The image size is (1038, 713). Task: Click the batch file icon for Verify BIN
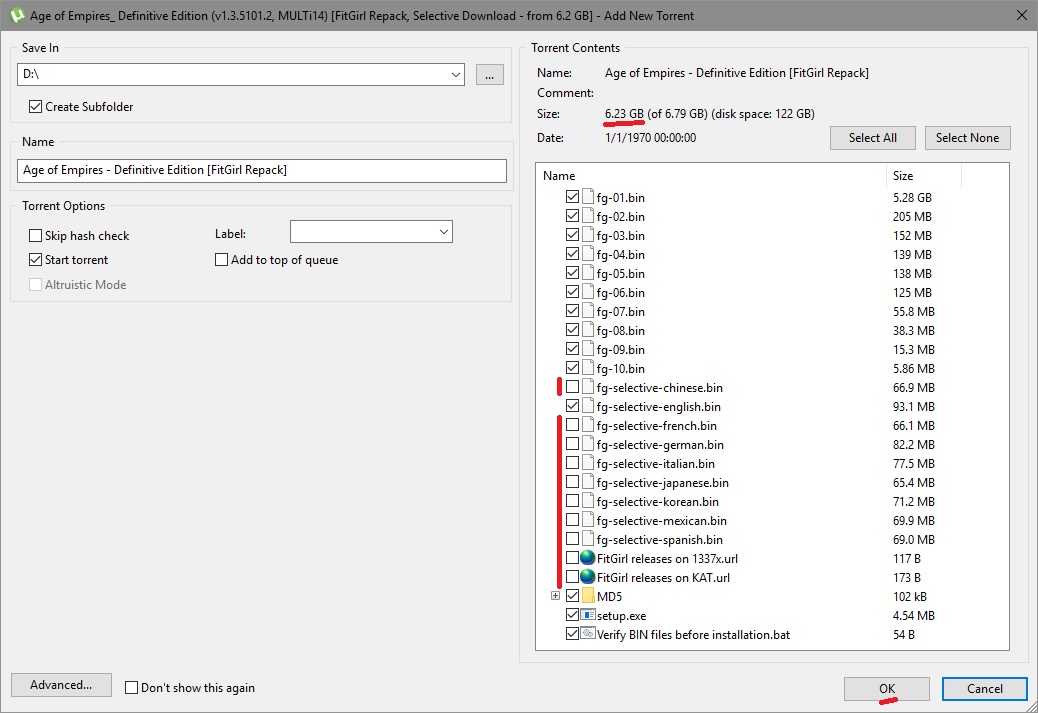pyautogui.click(x=588, y=634)
